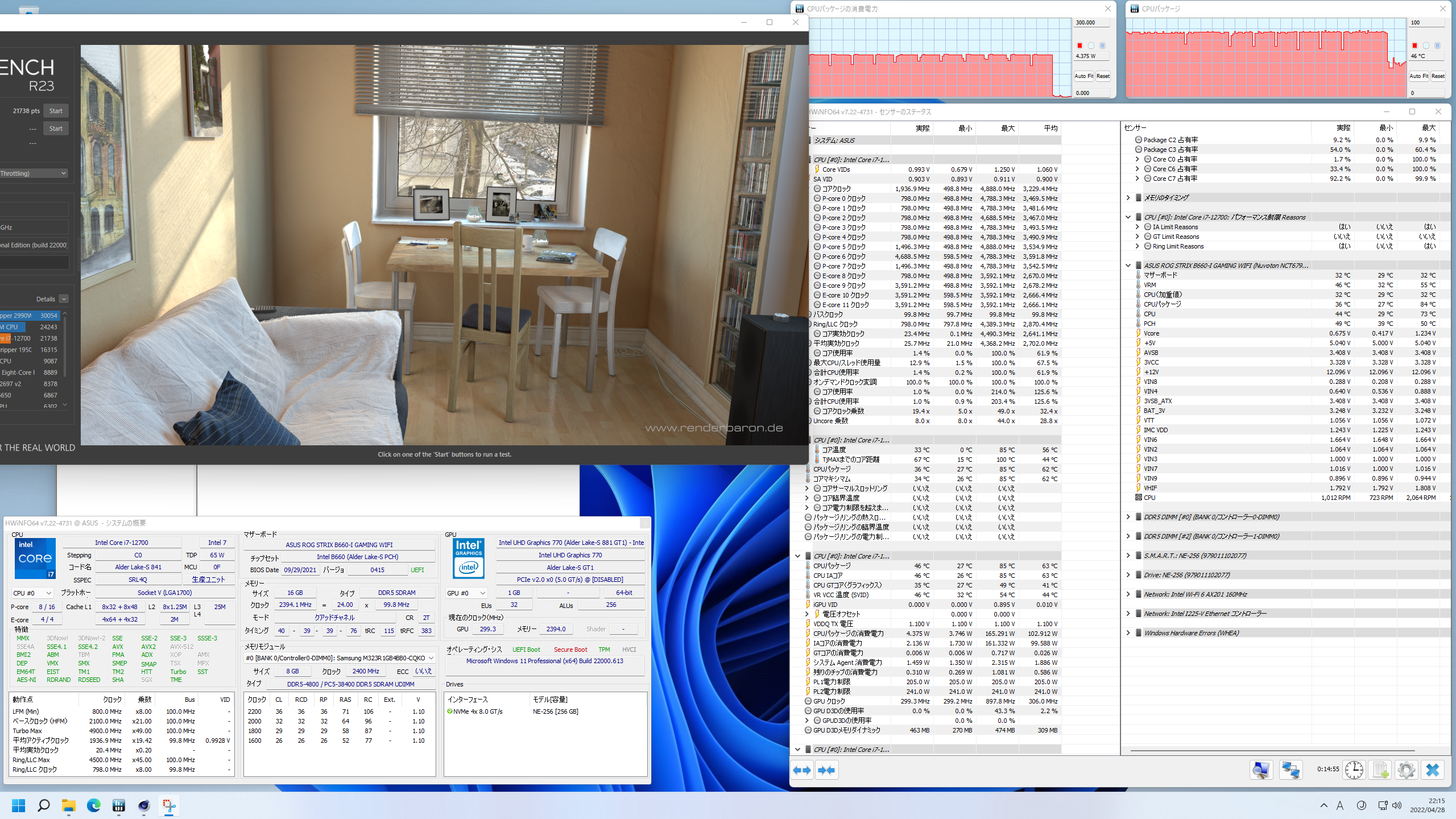
Task: Collapse the ASUS ROG STRIX B660-I sensor group
Action: tap(1128, 266)
